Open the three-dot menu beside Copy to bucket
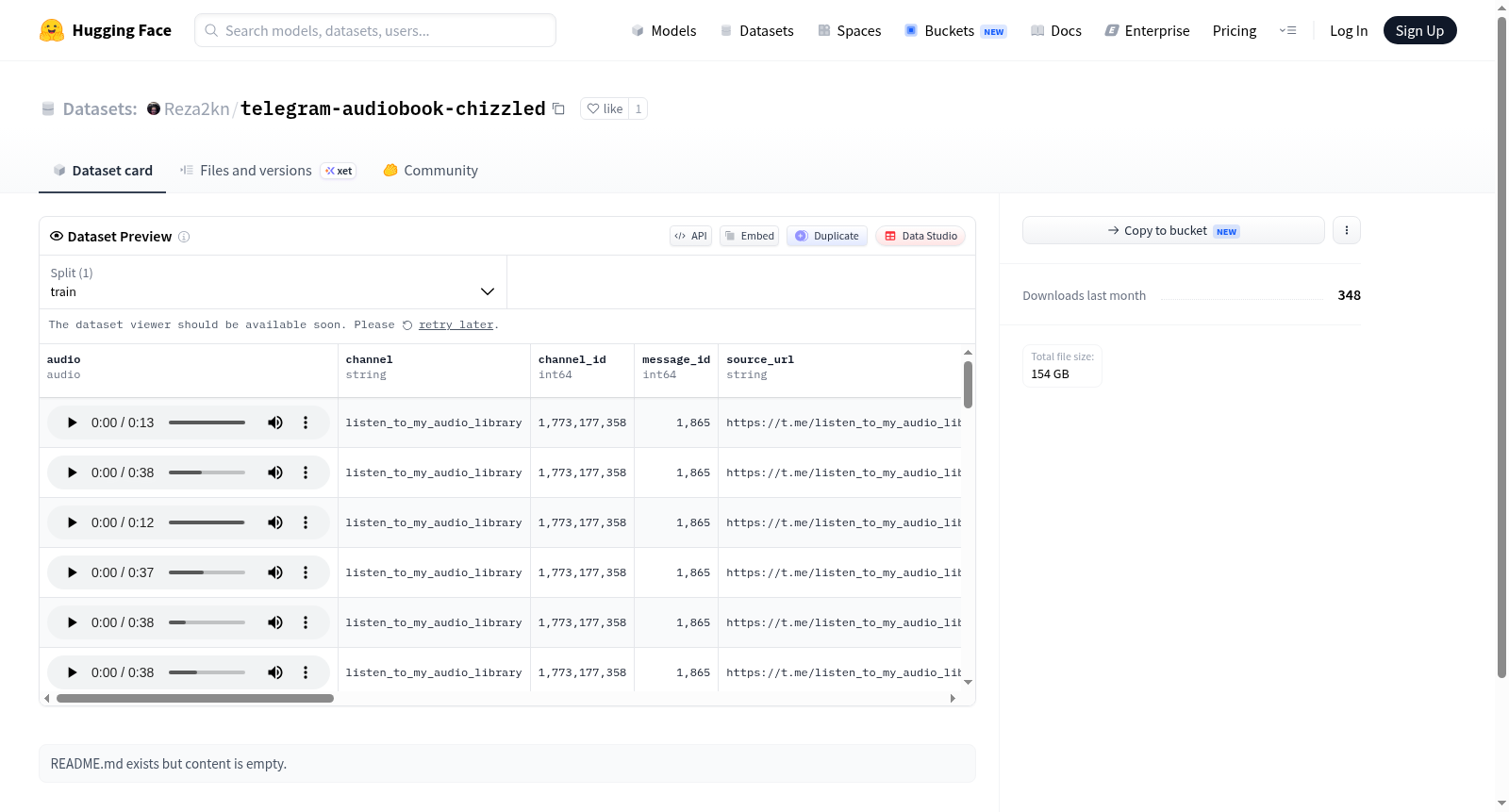The width and height of the screenshot is (1509, 812). pos(1347,230)
